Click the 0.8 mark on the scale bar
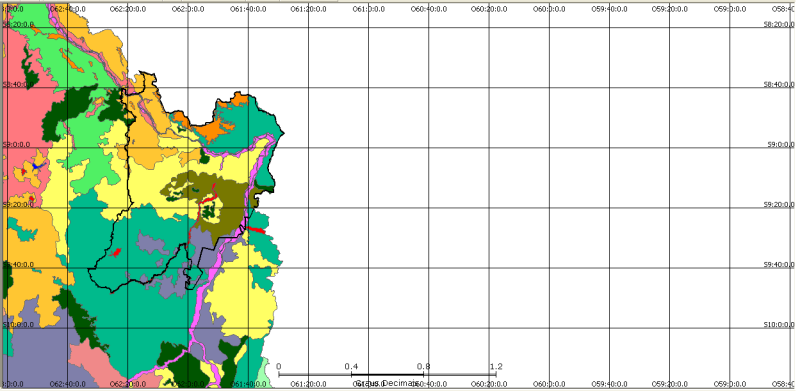Image resolution: width=800 pixels, height=391 pixels. [423, 366]
